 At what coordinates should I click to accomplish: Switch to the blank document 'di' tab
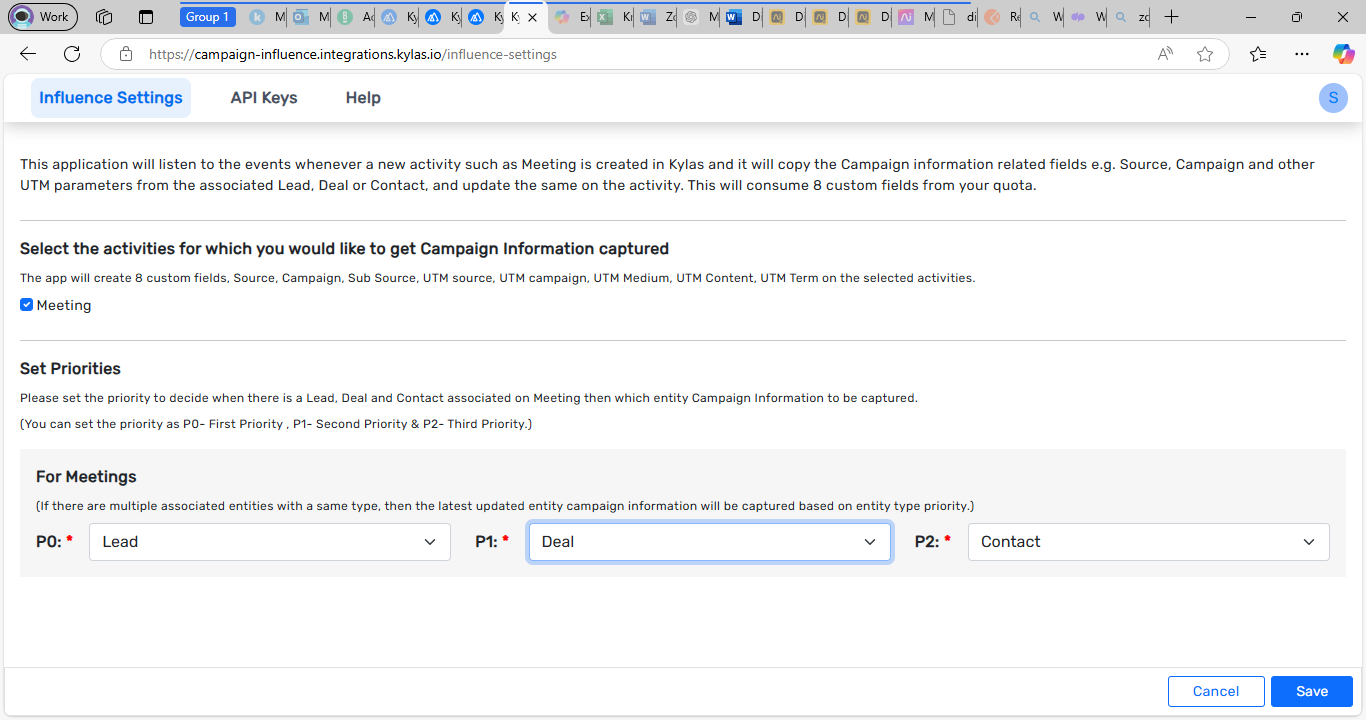click(x=958, y=17)
